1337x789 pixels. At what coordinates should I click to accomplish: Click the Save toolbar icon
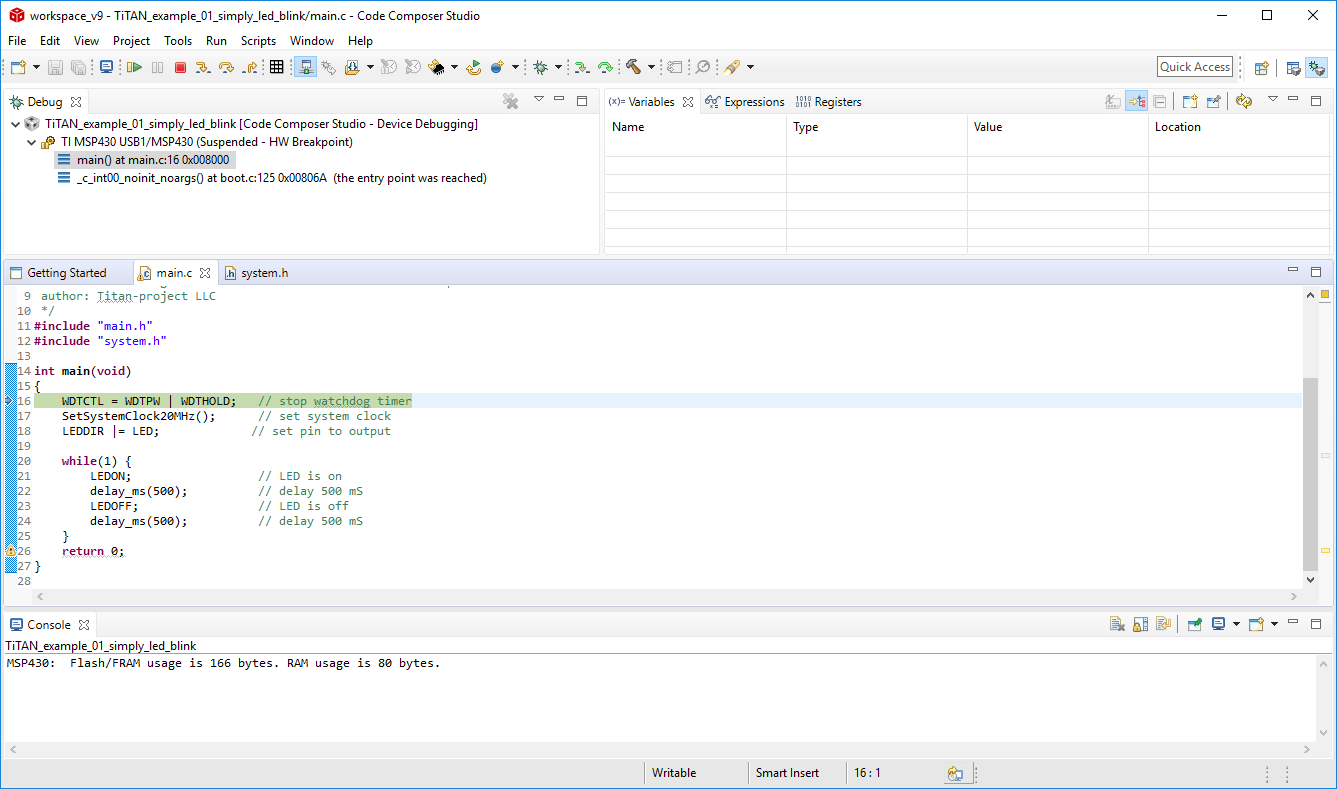55,67
